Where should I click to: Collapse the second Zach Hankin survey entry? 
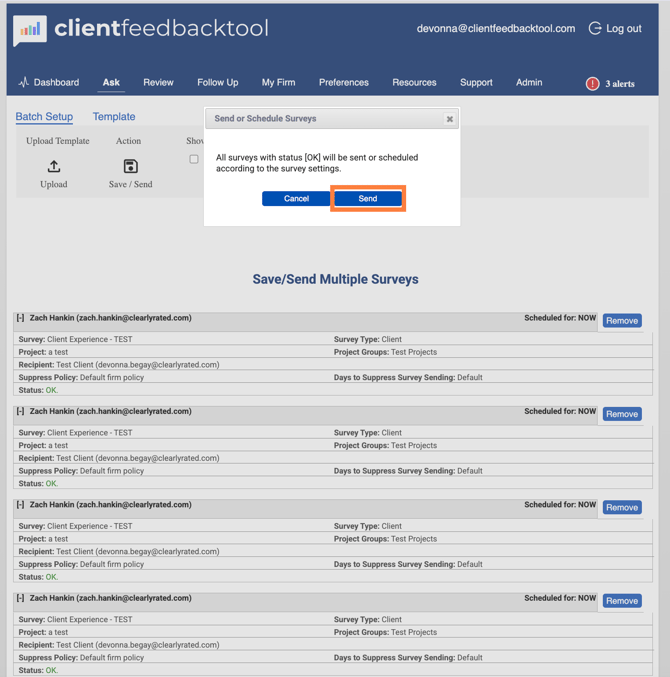[x=20, y=411]
